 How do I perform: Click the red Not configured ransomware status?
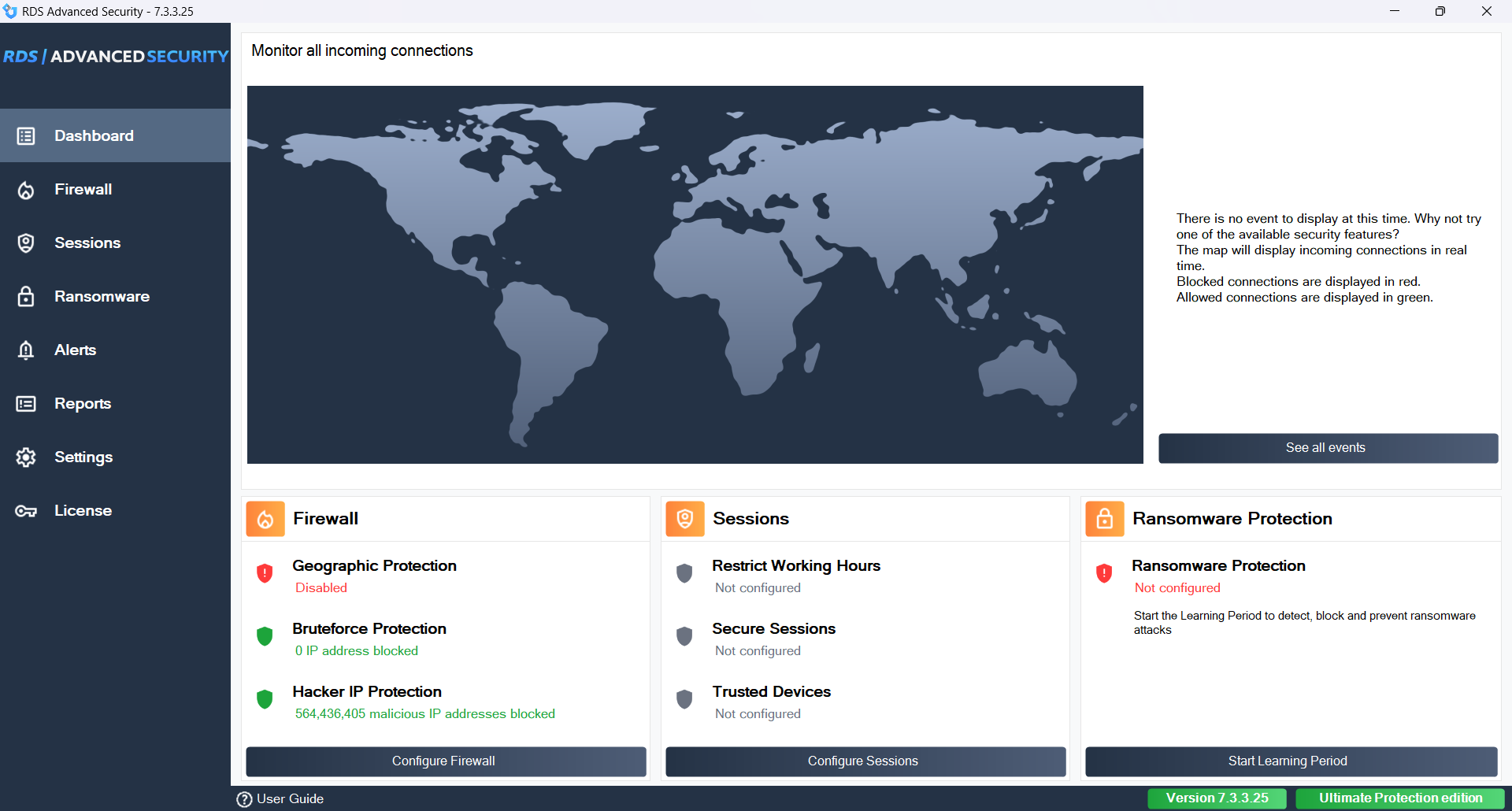(x=1177, y=588)
